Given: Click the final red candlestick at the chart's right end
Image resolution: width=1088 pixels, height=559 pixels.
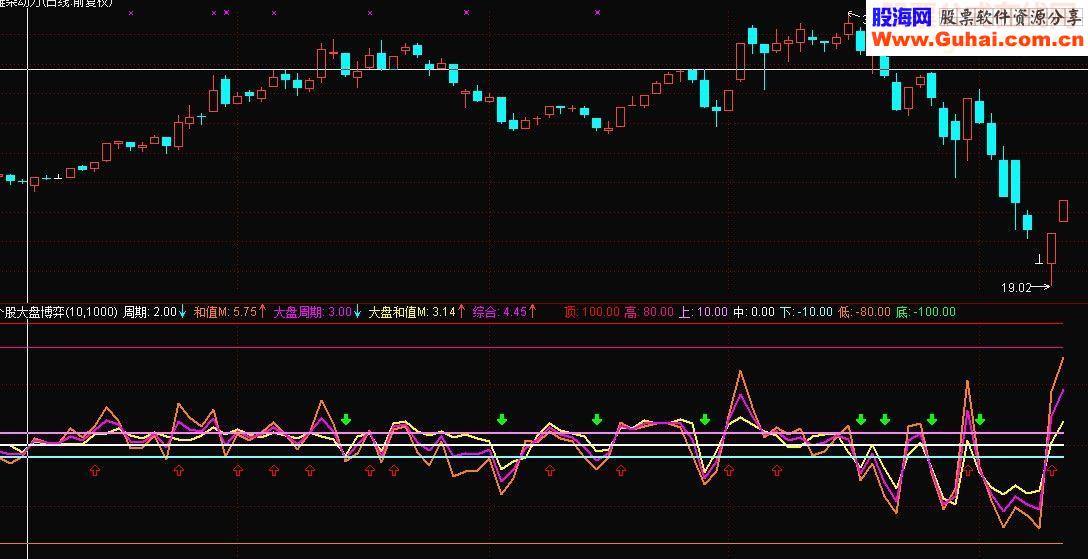Looking at the screenshot, I should [1063, 211].
